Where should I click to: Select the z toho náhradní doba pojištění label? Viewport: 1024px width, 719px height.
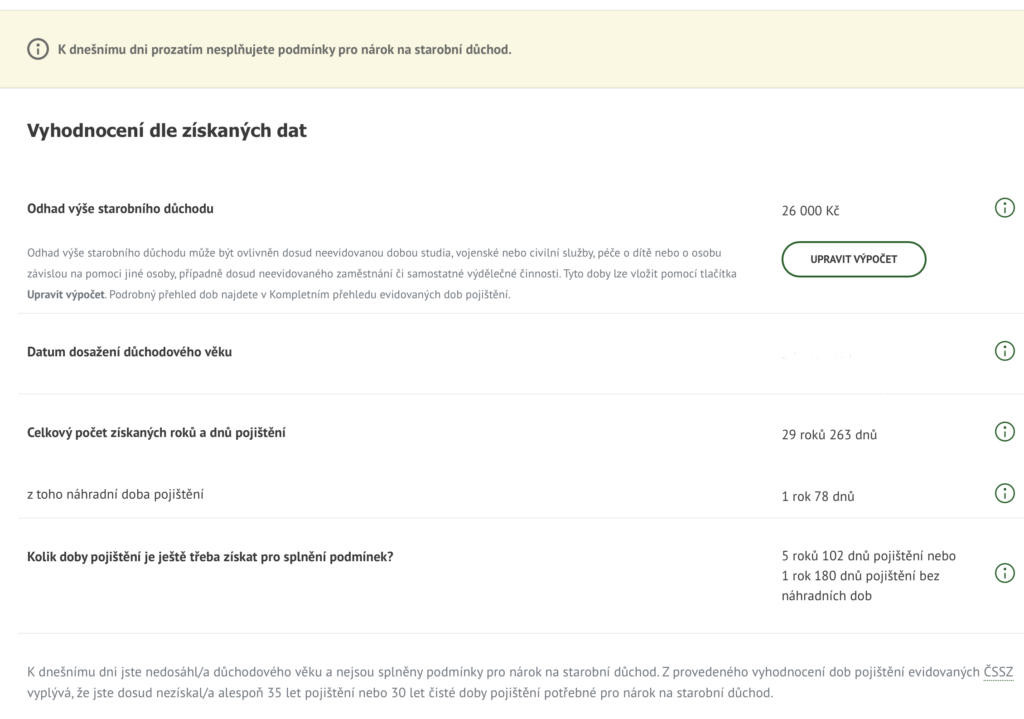pos(120,494)
